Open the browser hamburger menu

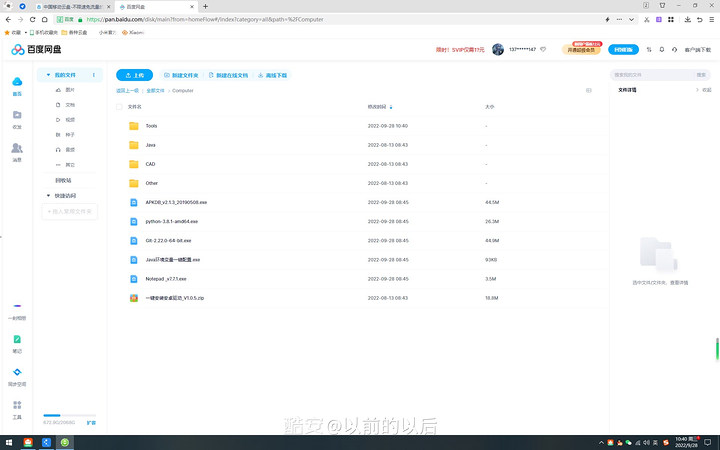[712, 19]
